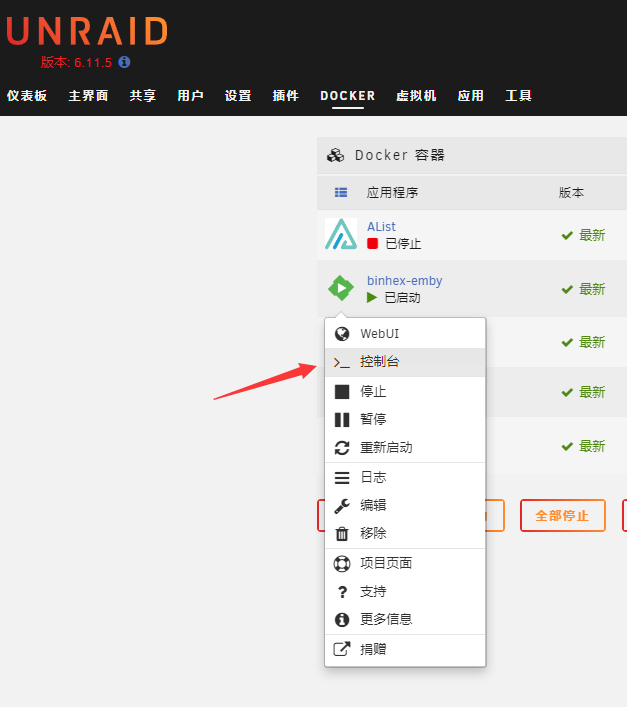Click the lifebuoy icon for 项目页面

(x=342, y=564)
